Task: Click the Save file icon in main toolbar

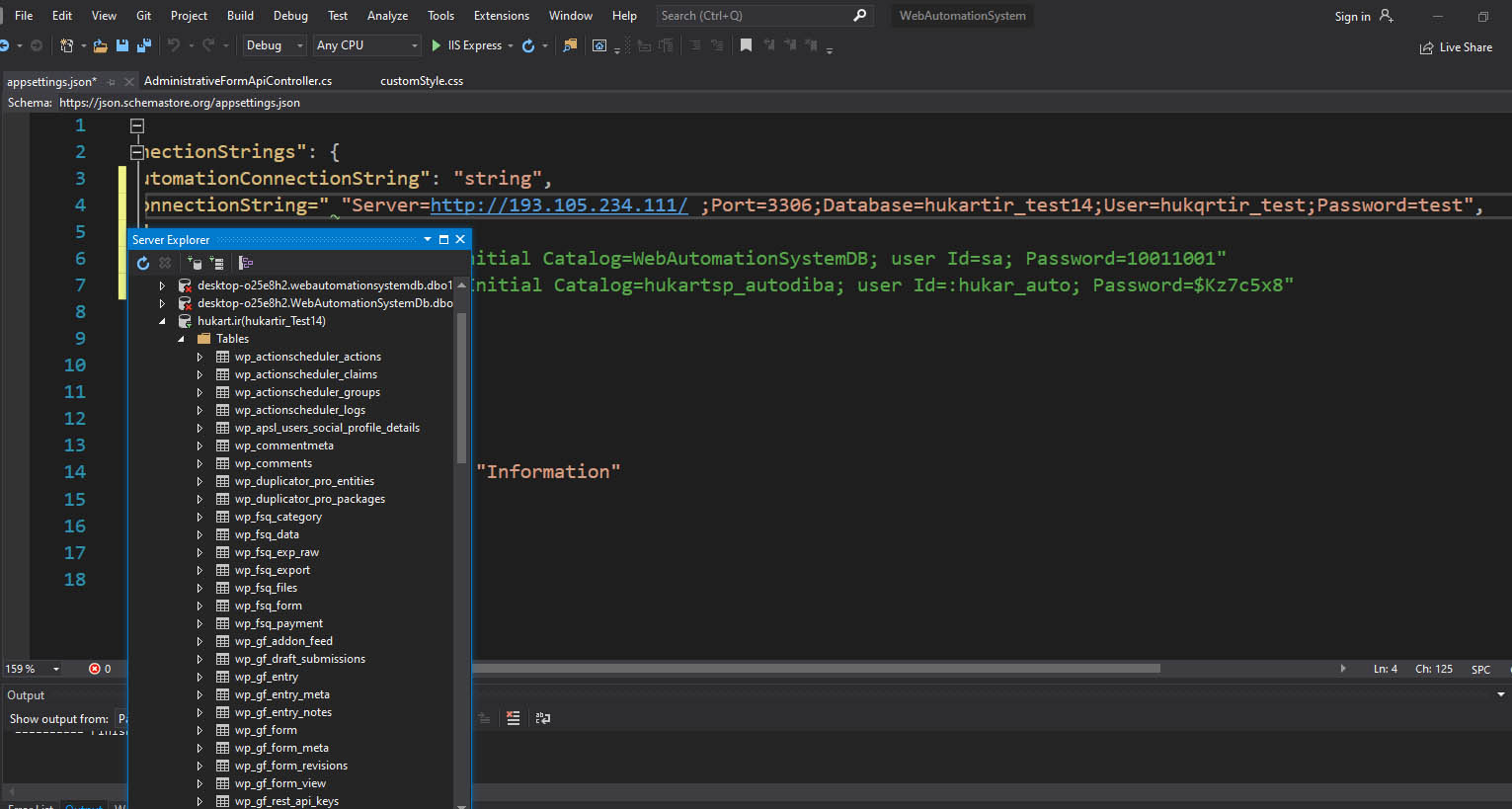Action: tap(122, 45)
